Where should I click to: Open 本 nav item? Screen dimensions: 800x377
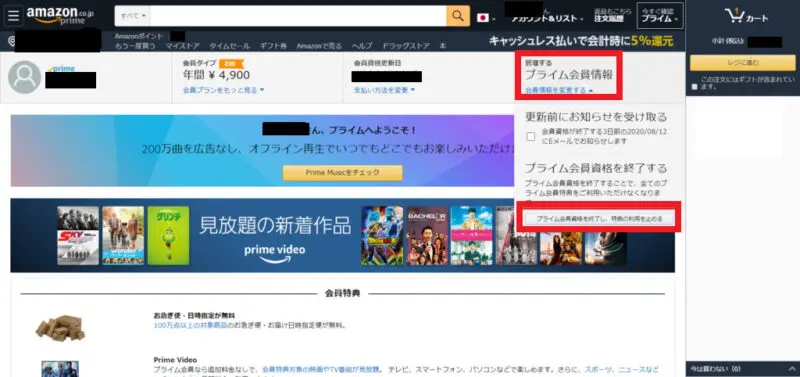coord(443,46)
